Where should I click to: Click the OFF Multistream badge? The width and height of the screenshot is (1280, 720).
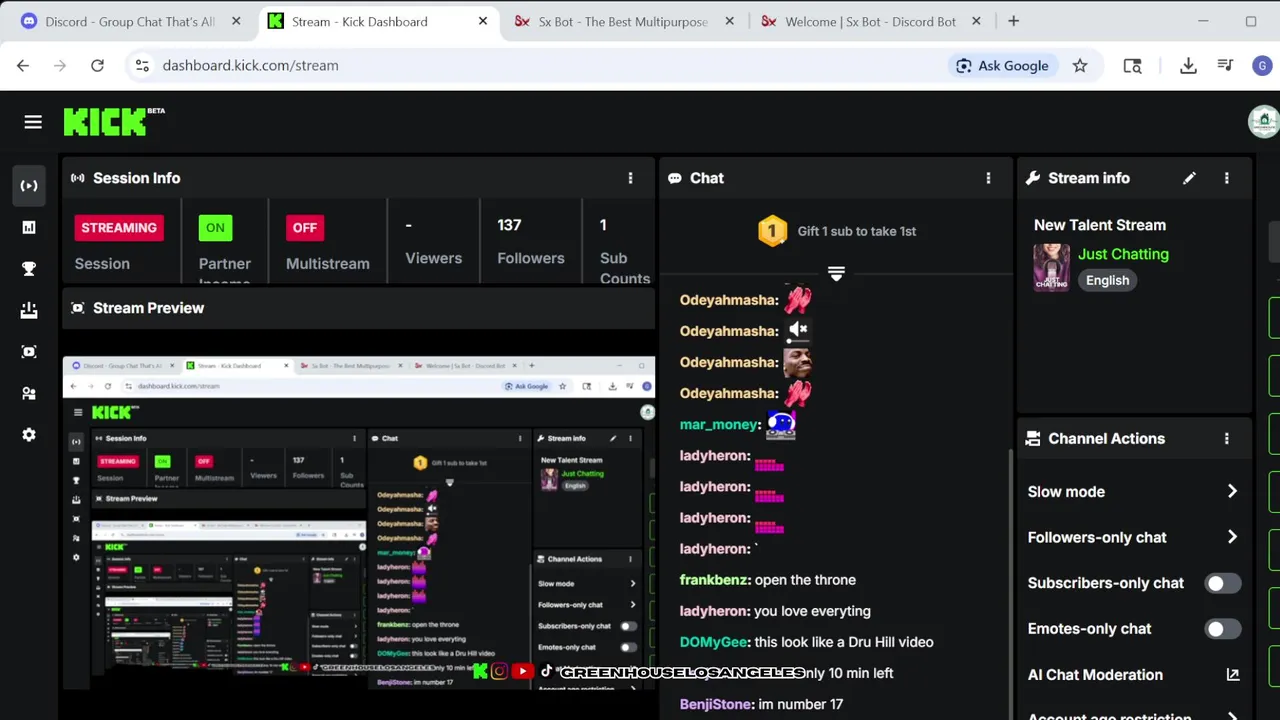[x=305, y=228]
